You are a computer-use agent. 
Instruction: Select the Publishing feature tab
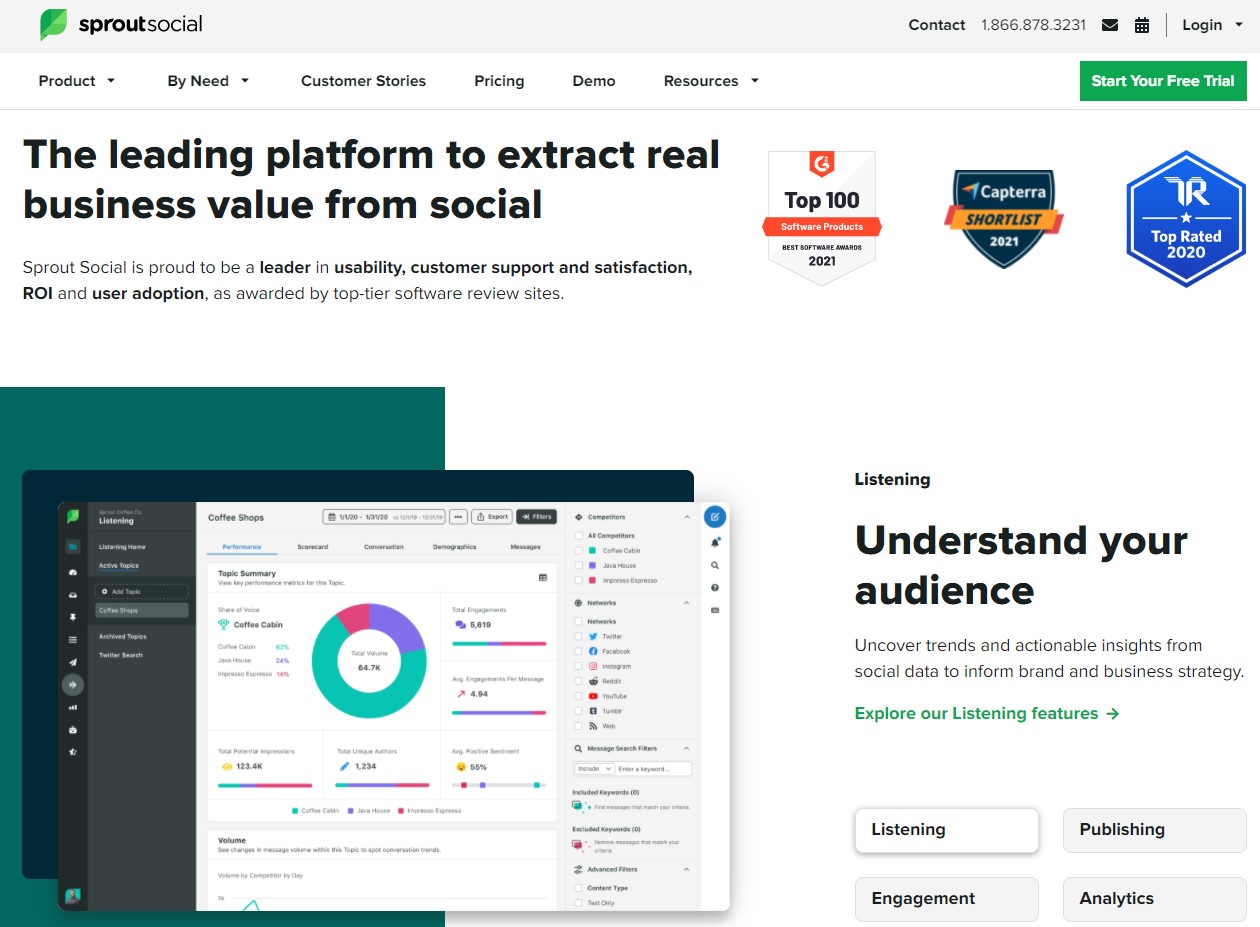1155,830
